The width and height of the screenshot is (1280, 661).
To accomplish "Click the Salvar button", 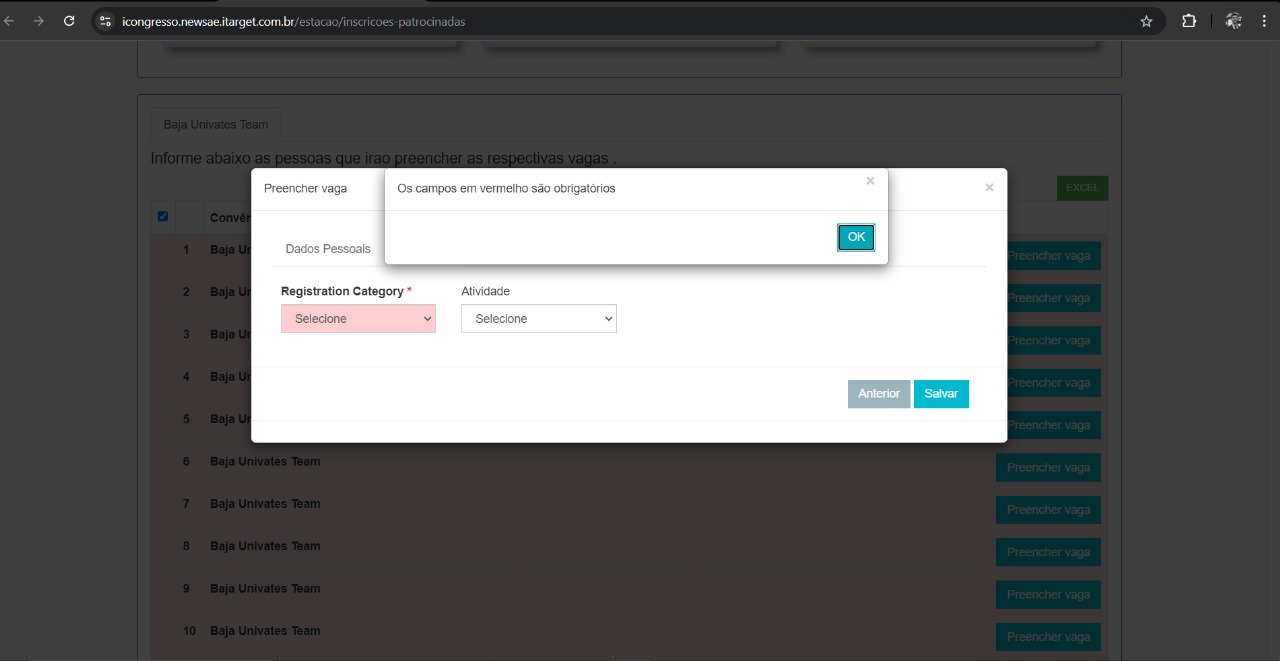I will [940, 394].
